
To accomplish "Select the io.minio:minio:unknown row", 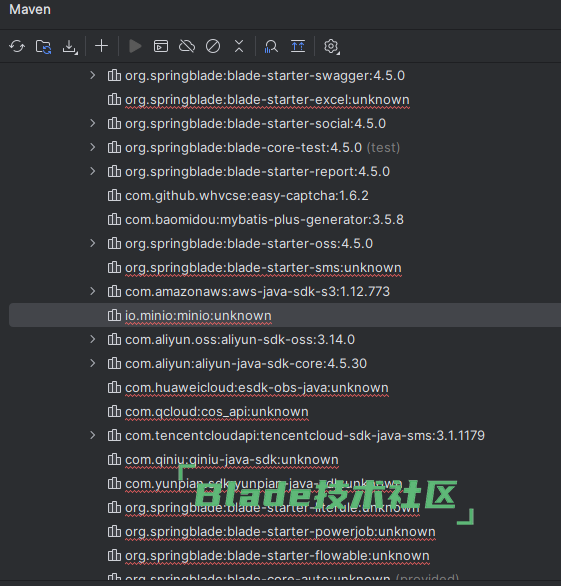I will click(285, 315).
